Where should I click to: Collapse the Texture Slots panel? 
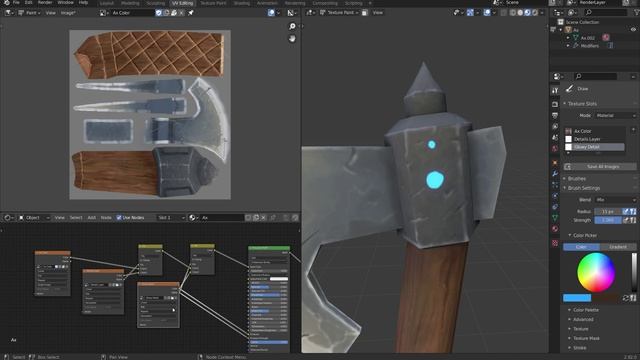(x=565, y=104)
